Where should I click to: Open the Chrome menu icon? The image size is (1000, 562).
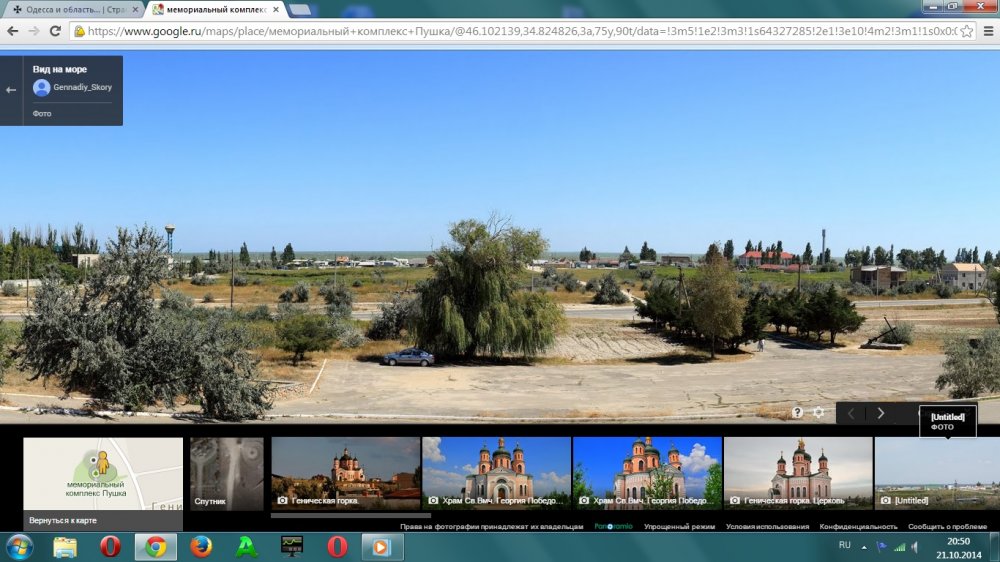(988, 31)
